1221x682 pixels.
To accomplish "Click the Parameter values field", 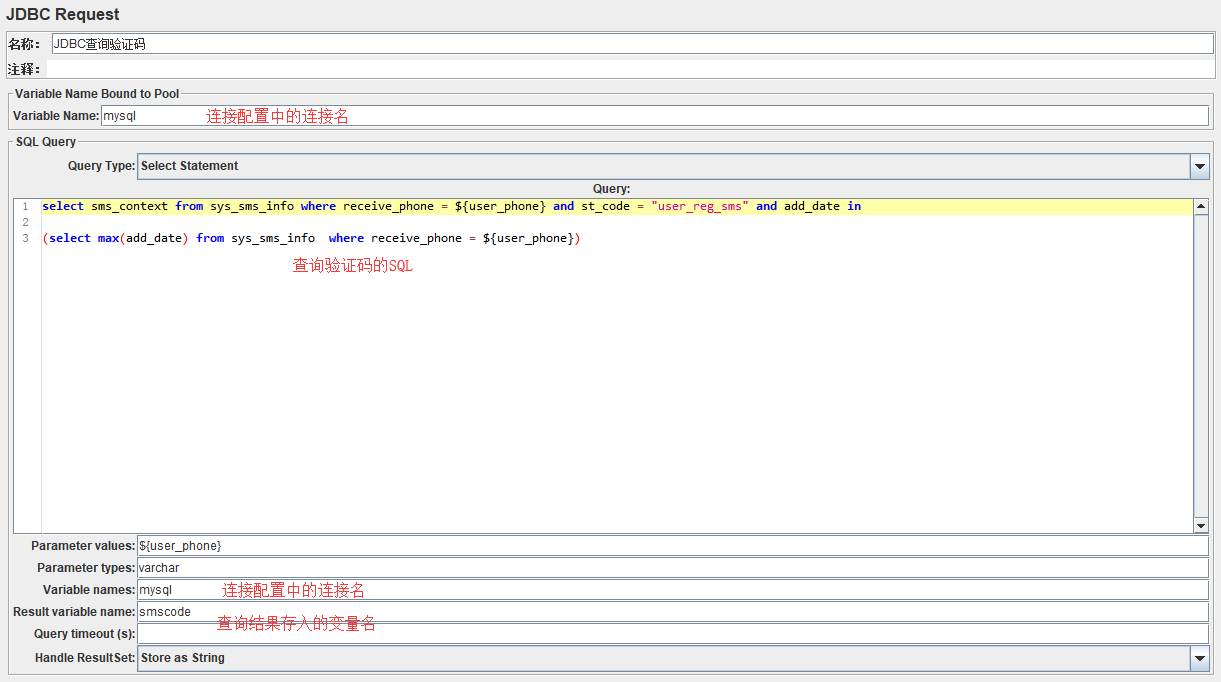I will (x=672, y=546).
